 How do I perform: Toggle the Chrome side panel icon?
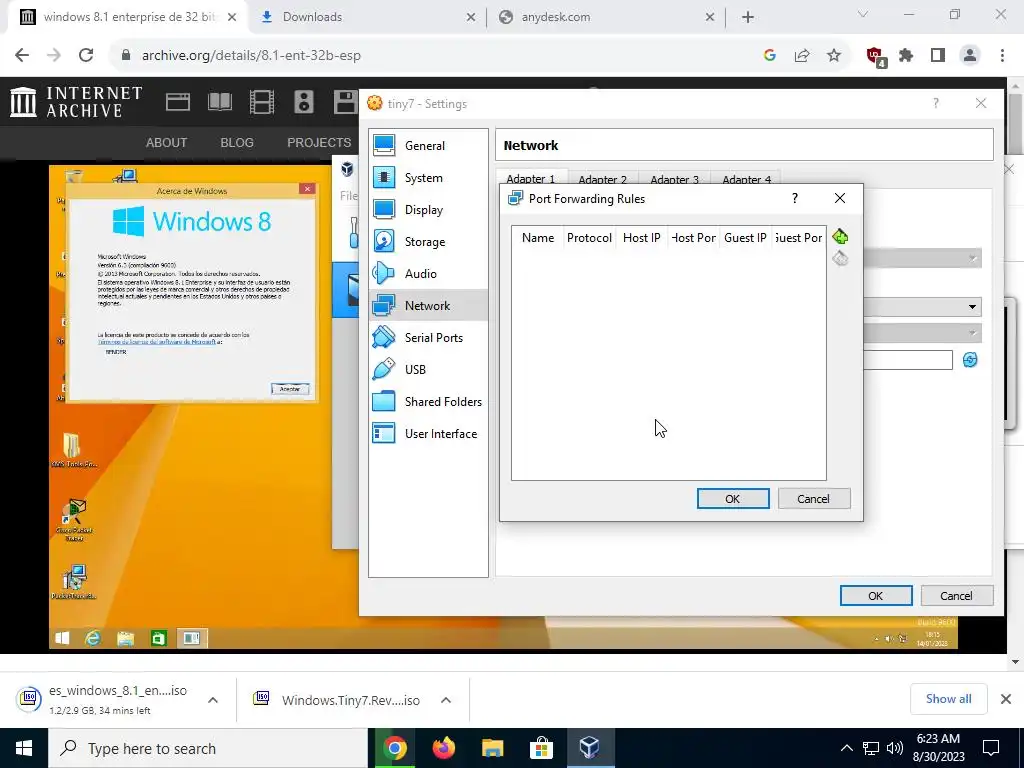click(938, 56)
